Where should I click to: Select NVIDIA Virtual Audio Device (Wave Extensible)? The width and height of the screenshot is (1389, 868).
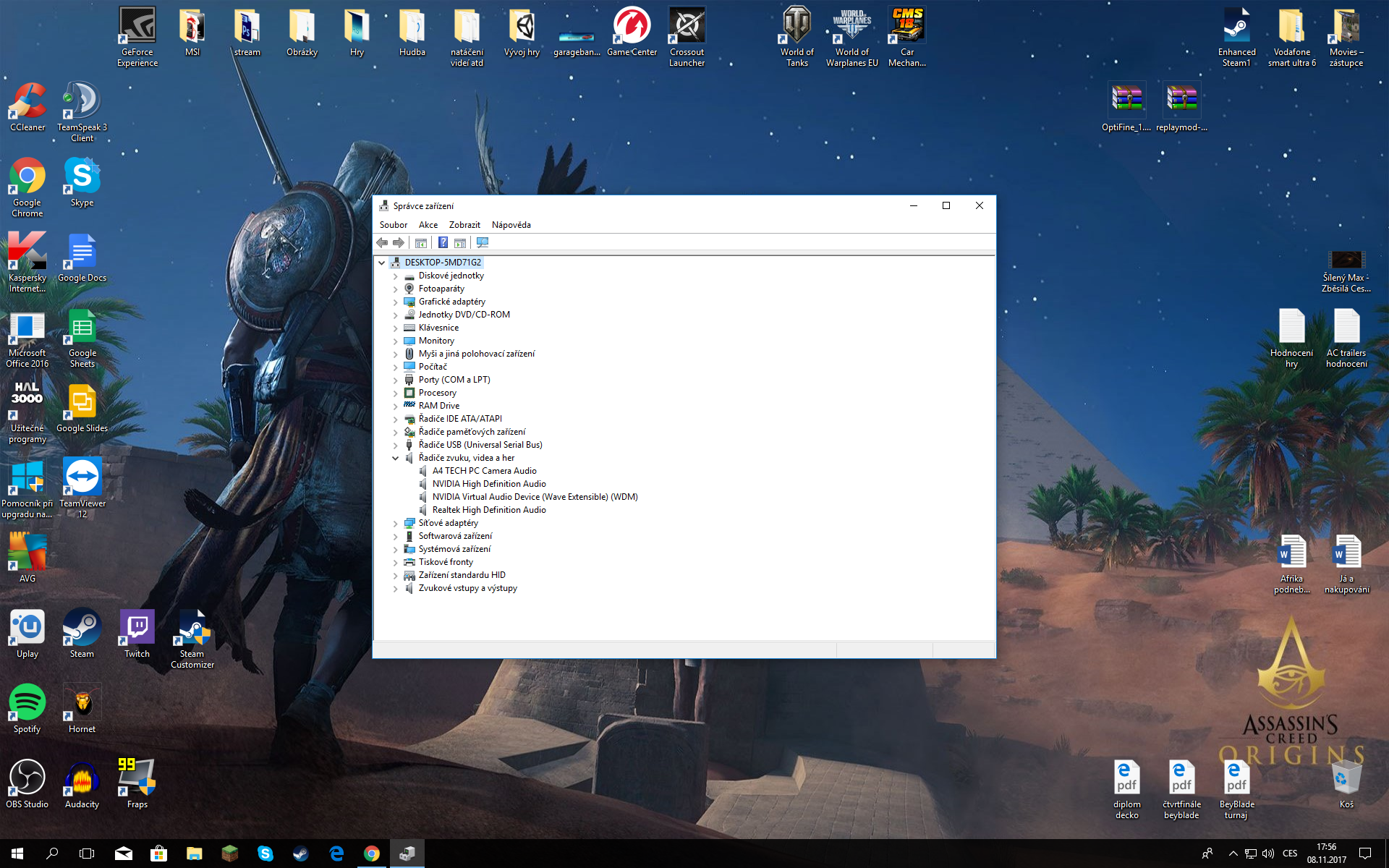pyautogui.click(x=535, y=497)
